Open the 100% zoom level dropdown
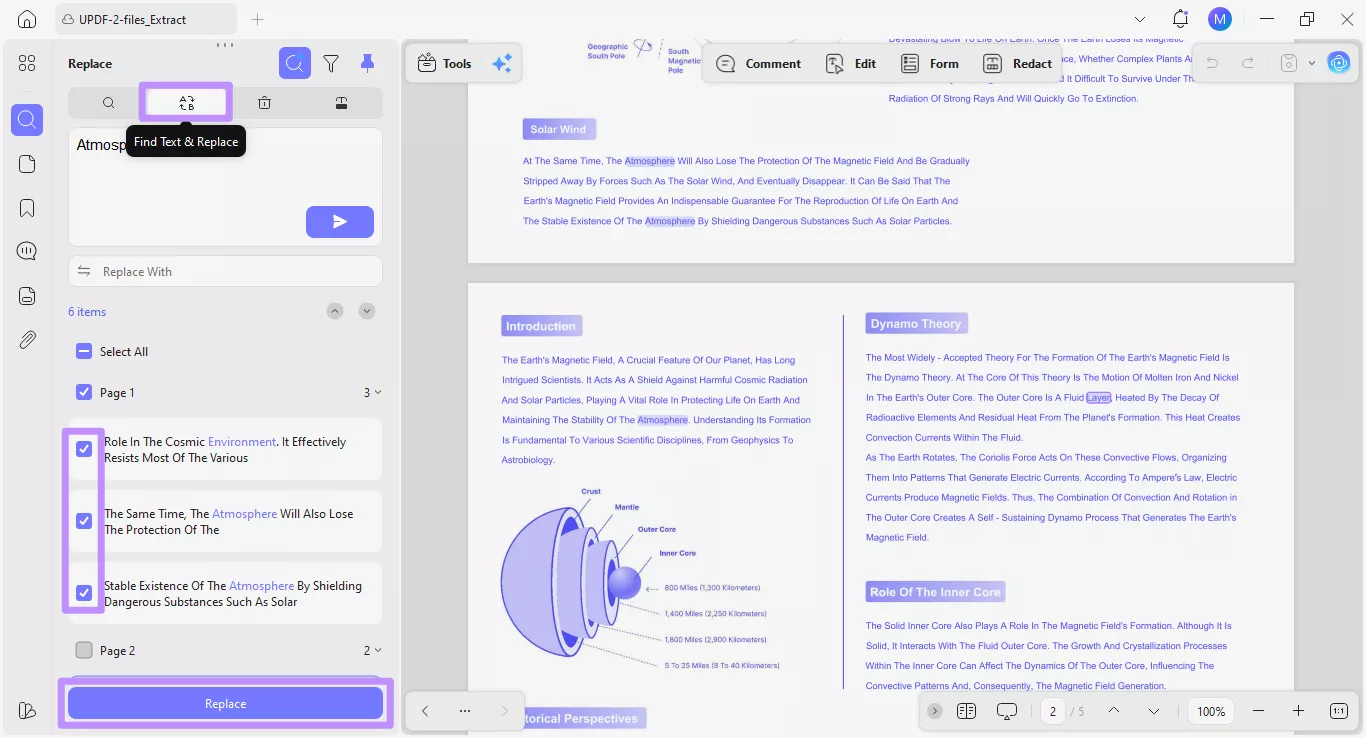This screenshot has height=738, width=1366. 1211,711
